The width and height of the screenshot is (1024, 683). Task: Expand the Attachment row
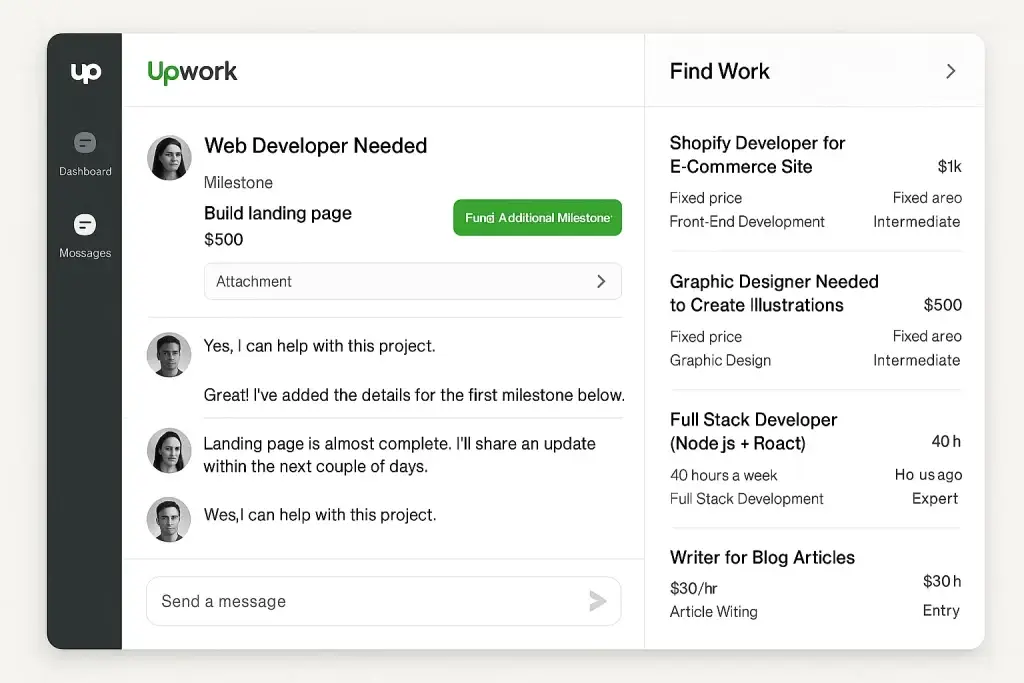coord(413,281)
